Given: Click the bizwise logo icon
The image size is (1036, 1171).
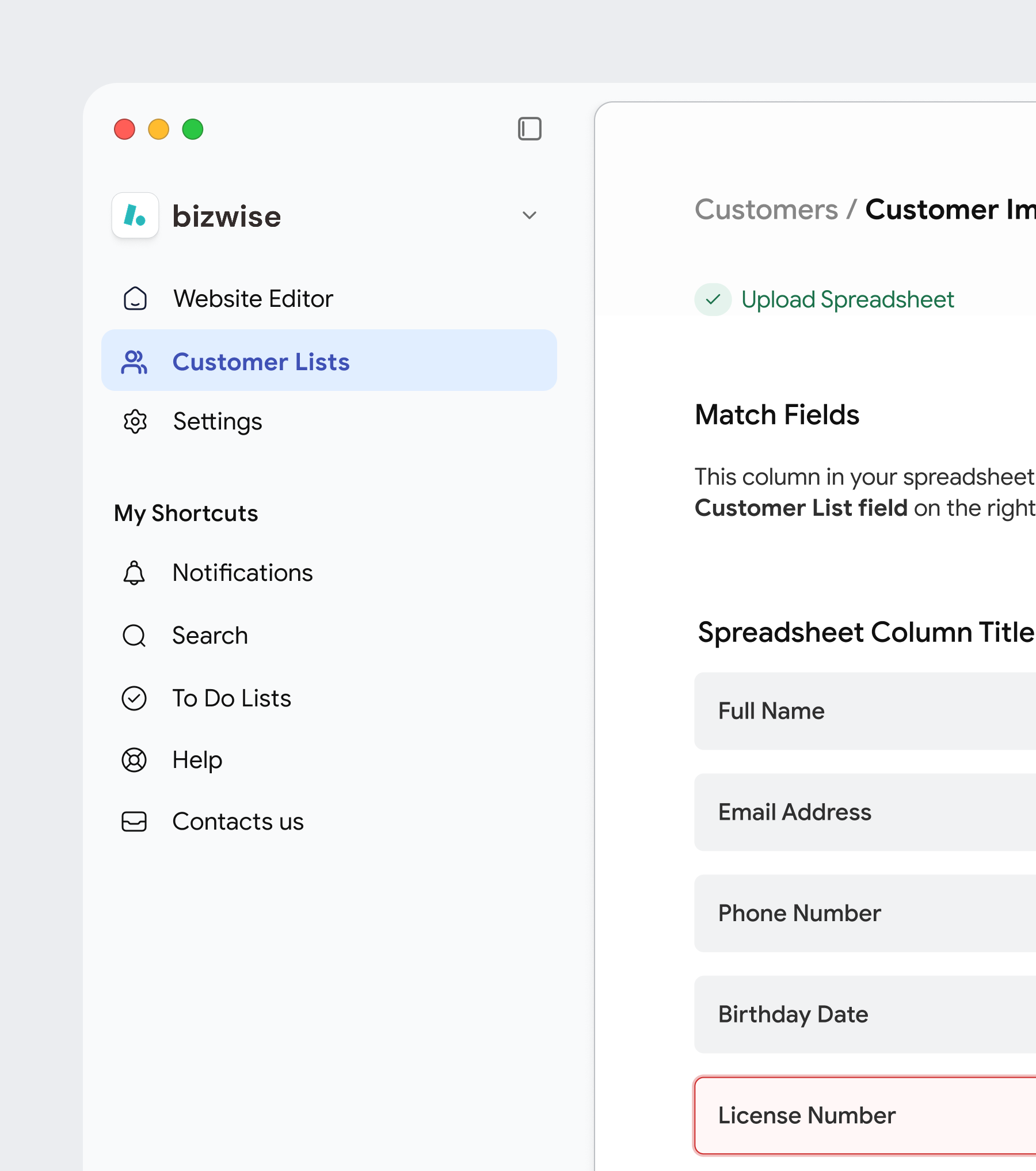Looking at the screenshot, I should point(136,216).
